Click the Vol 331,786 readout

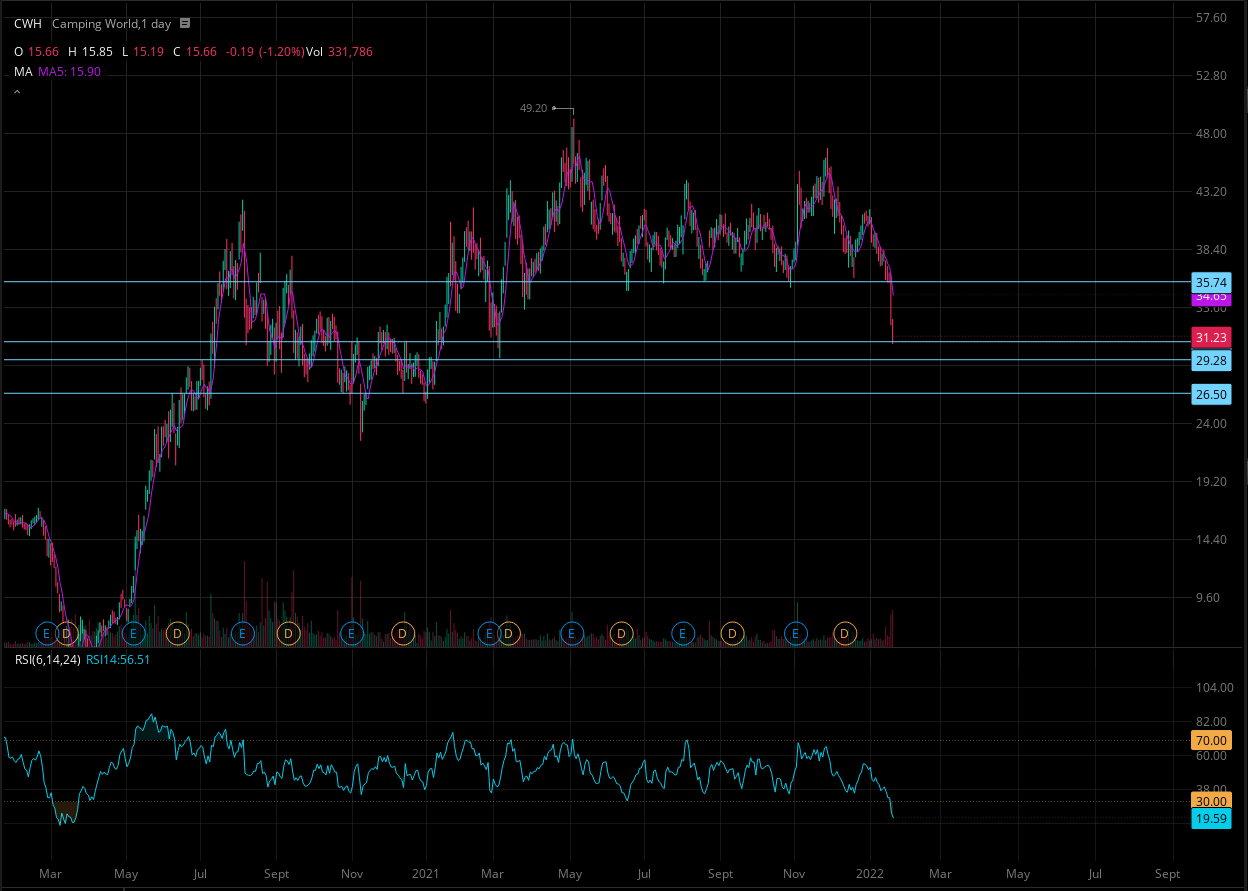pyautogui.click(x=339, y=52)
